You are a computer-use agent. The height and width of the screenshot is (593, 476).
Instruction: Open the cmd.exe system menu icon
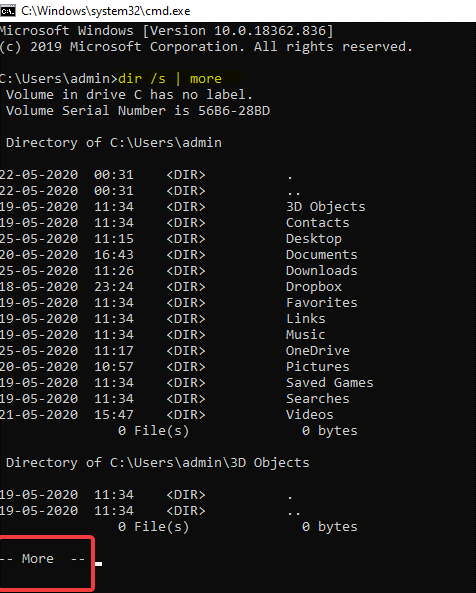pos(8,11)
